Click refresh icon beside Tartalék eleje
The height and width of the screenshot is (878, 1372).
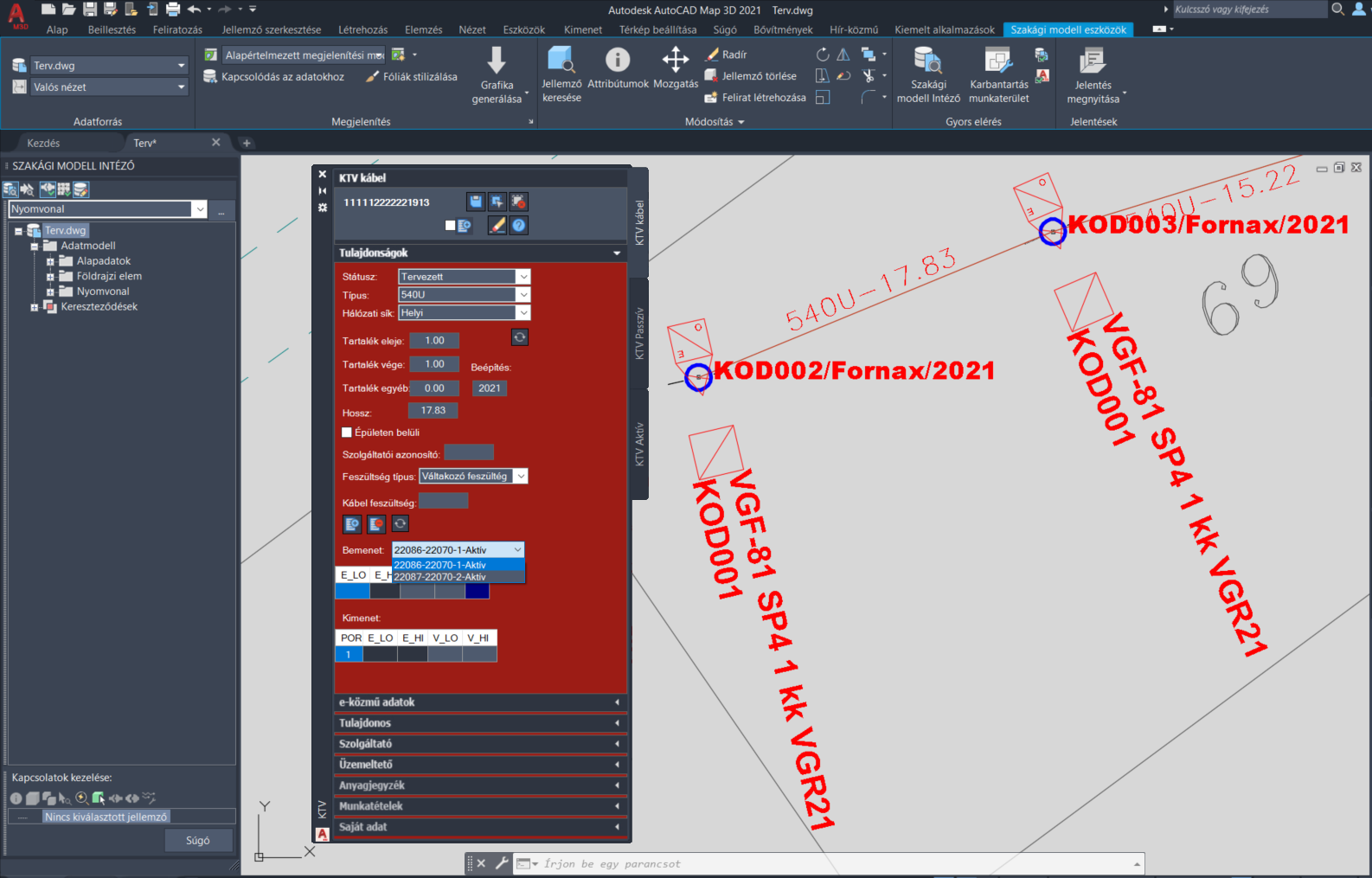(520, 337)
